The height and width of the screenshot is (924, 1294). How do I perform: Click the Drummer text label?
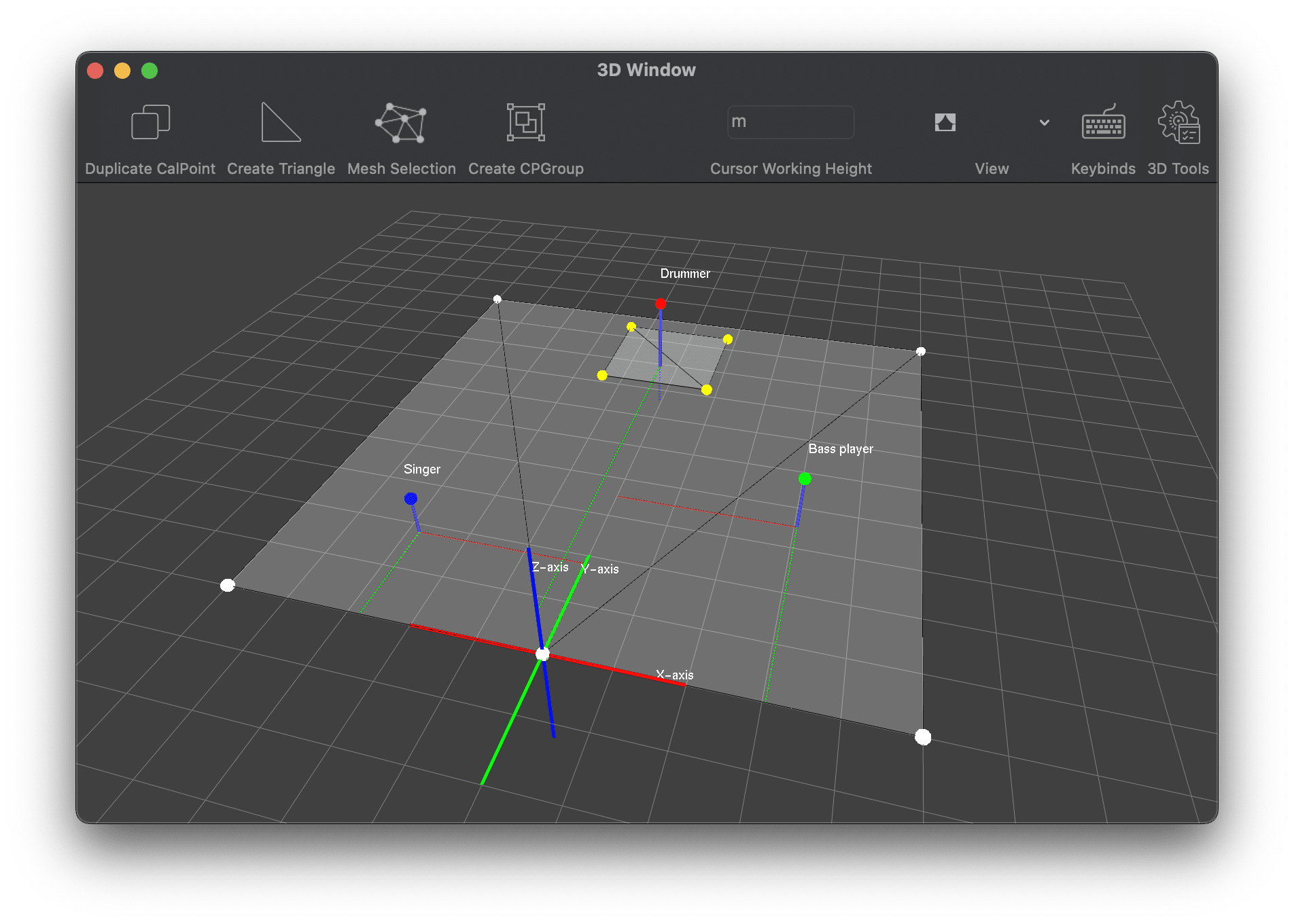pyautogui.click(x=685, y=274)
